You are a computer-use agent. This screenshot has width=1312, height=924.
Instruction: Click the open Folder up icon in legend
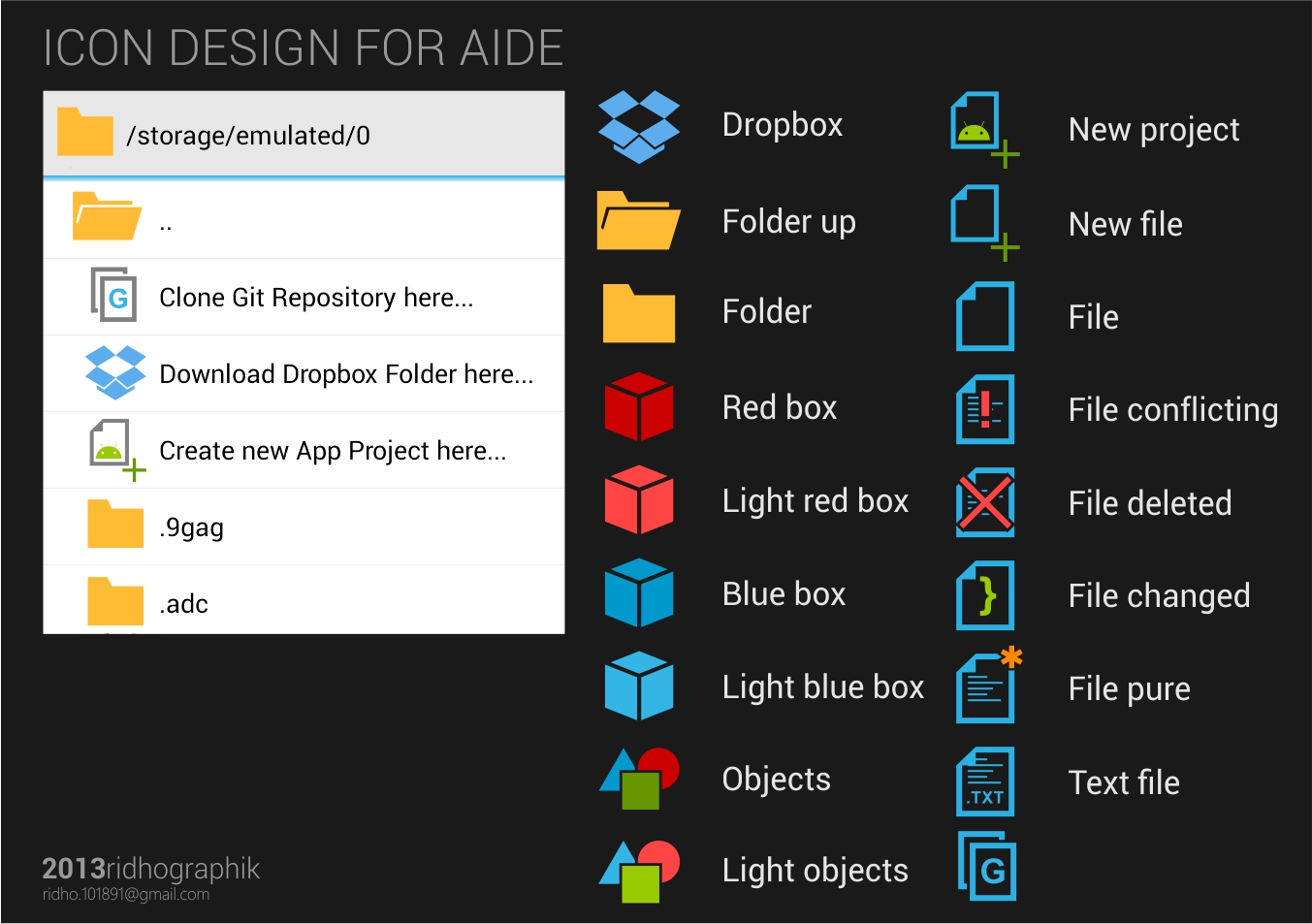click(637, 221)
